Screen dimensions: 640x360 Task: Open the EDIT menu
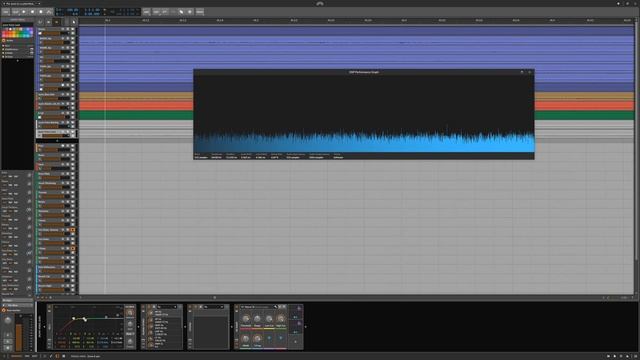(x=156, y=12)
